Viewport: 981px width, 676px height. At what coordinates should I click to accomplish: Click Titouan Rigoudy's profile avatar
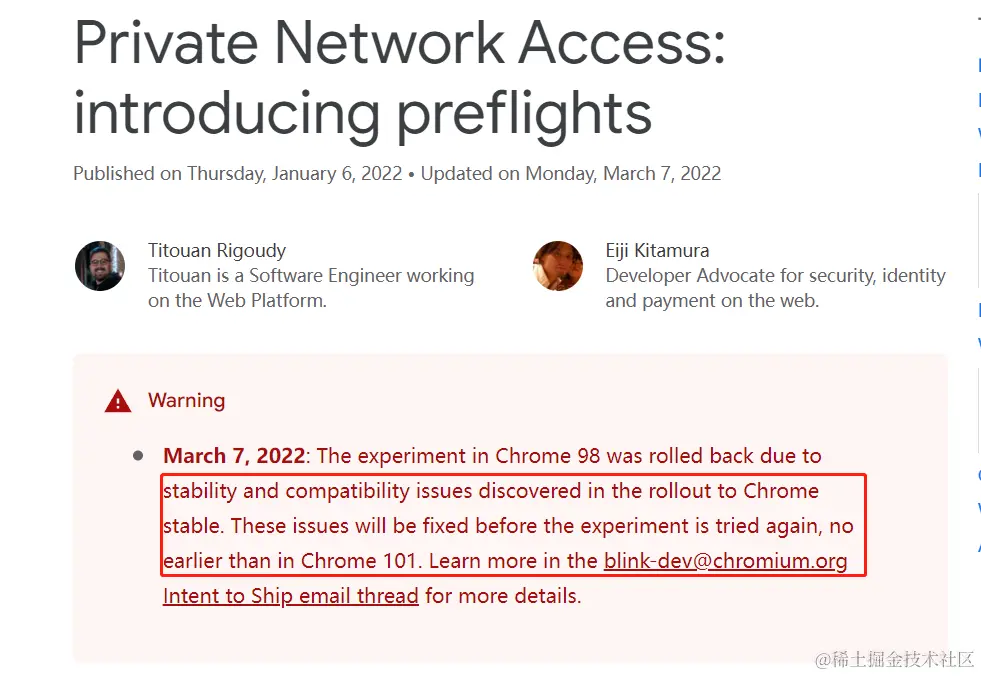click(x=99, y=266)
